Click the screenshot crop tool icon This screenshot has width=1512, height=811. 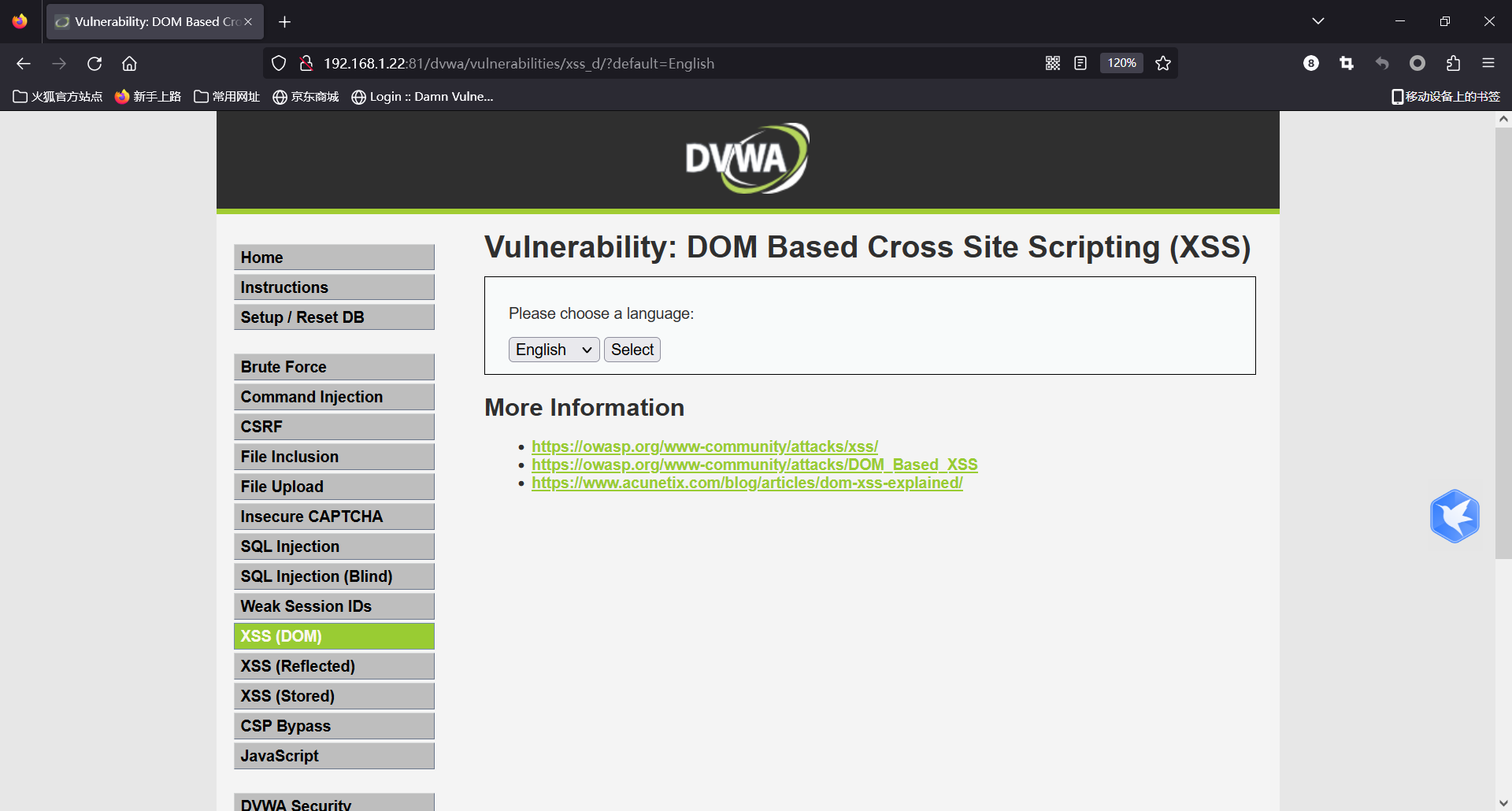(1347, 64)
